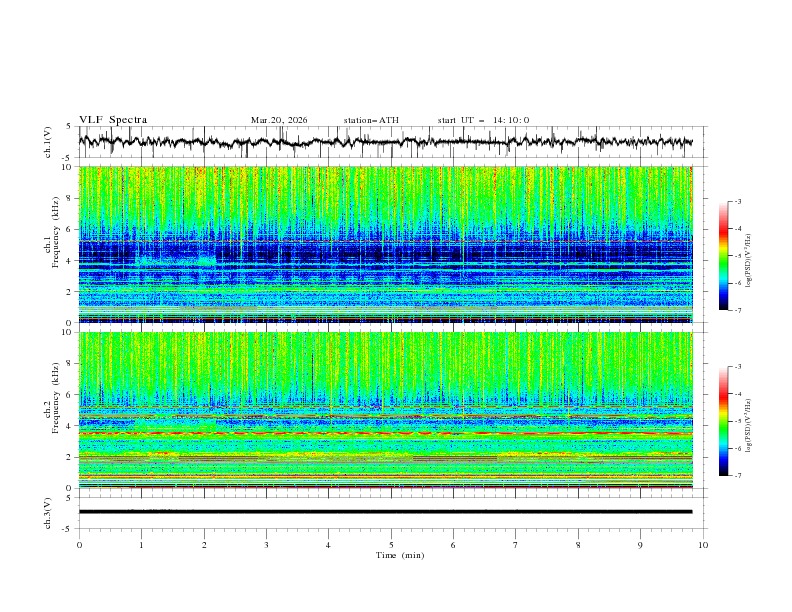The height and width of the screenshot is (612, 792).
Task: Click the 5 minute tick on time axis
Action: 391,545
